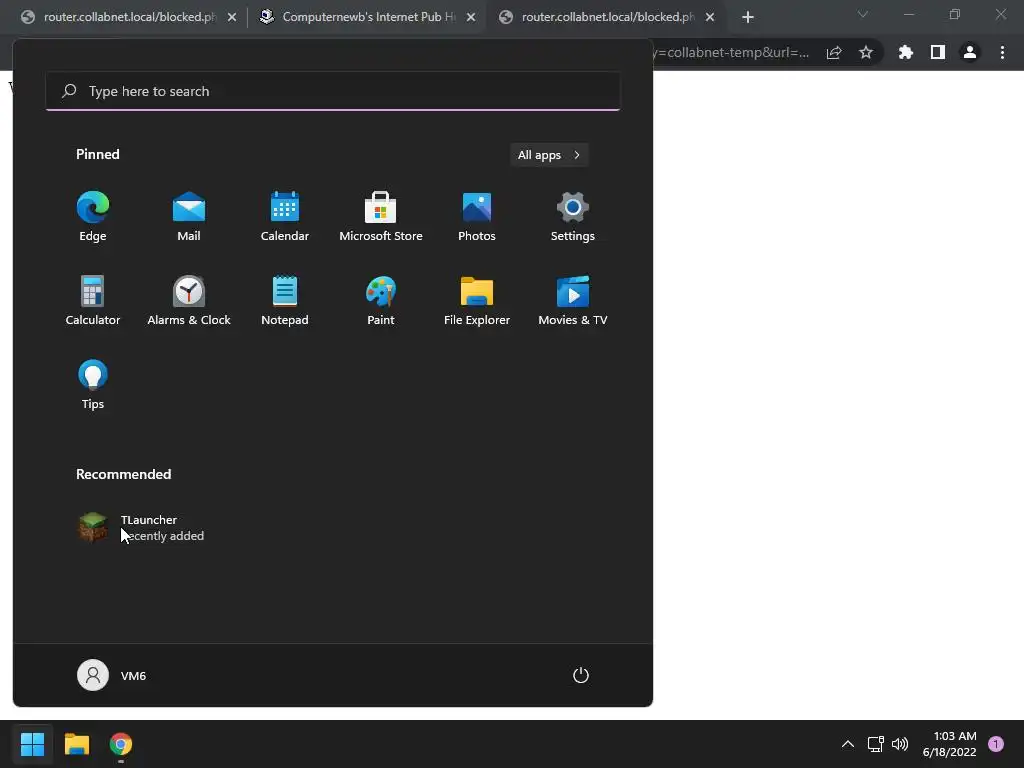Close the Computernewb's Internet Pub tab

[471, 17]
